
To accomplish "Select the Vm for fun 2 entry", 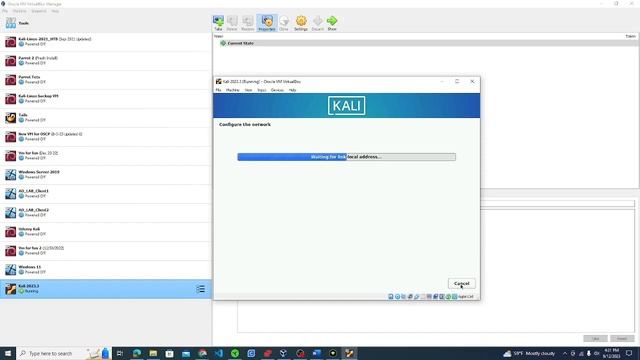I will click(x=106, y=251).
